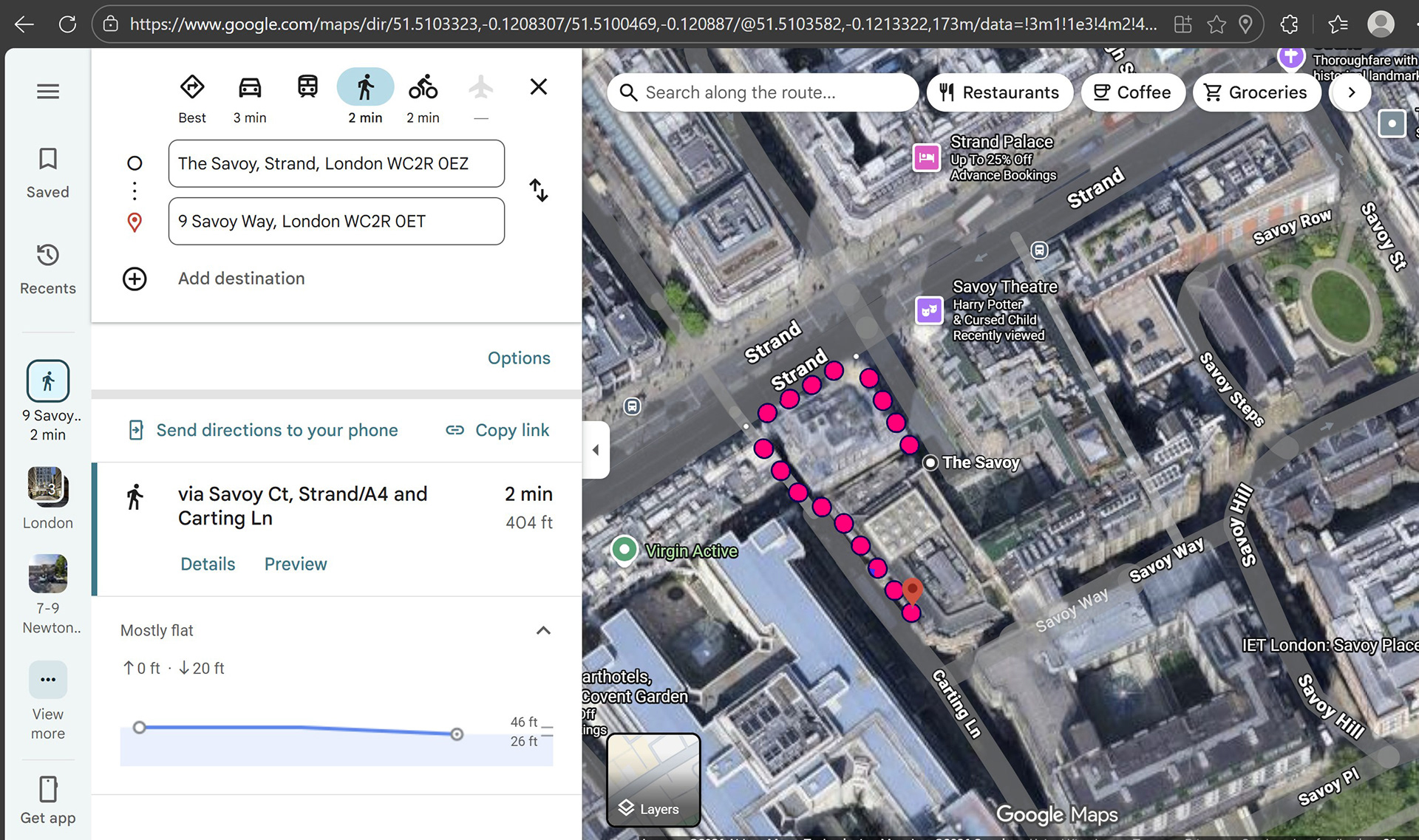The image size is (1419, 840).
Task: Toggle the Layers map view
Action: click(x=653, y=780)
